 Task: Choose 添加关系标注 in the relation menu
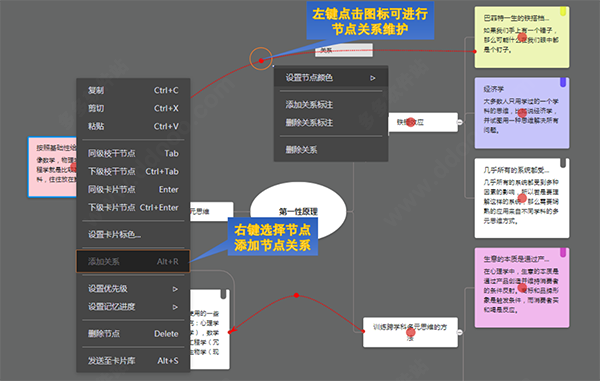[331, 104]
